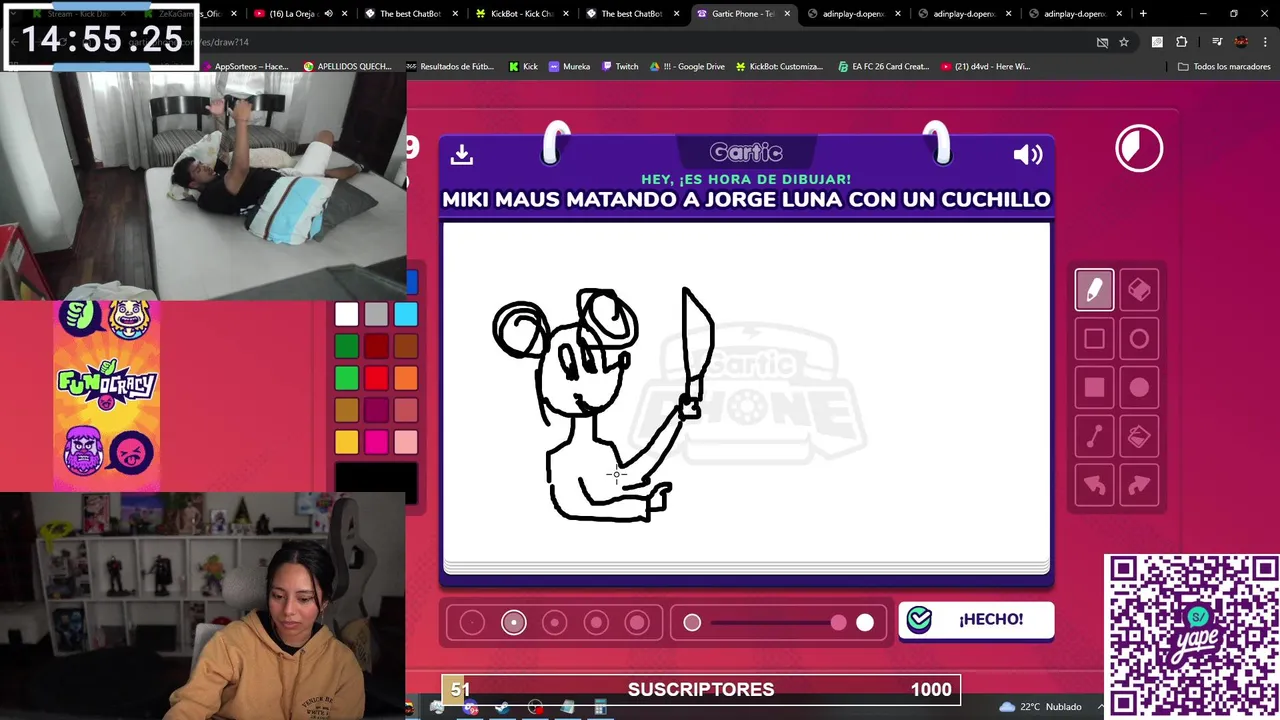The height and width of the screenshot is (720, 1280).
Task: Pick the orange color swatch
Action: pyautogui.click(x=405, y=379)
